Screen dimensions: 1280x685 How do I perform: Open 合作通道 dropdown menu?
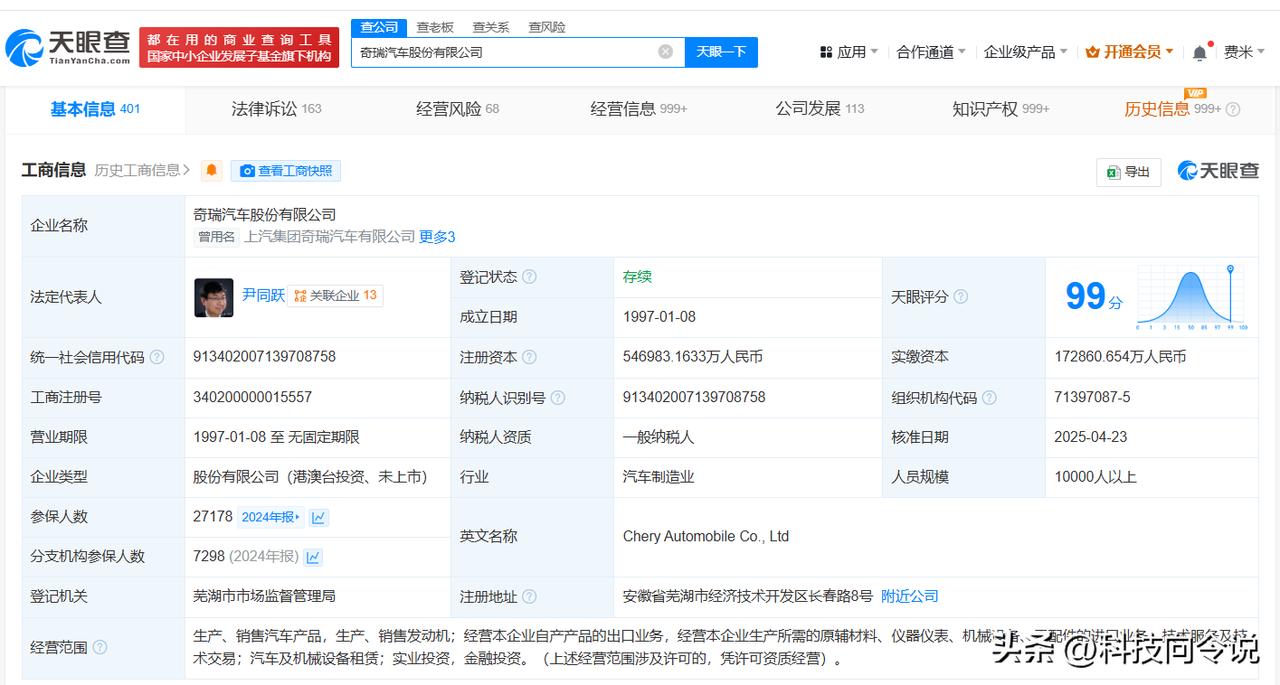[x=931, y=52]
